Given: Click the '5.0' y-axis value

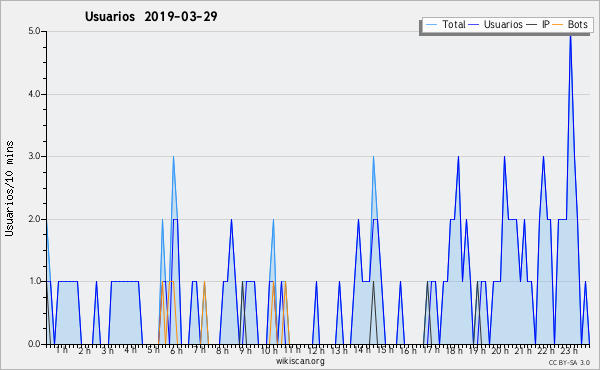Looking at the screenshot, I should 34,31.
